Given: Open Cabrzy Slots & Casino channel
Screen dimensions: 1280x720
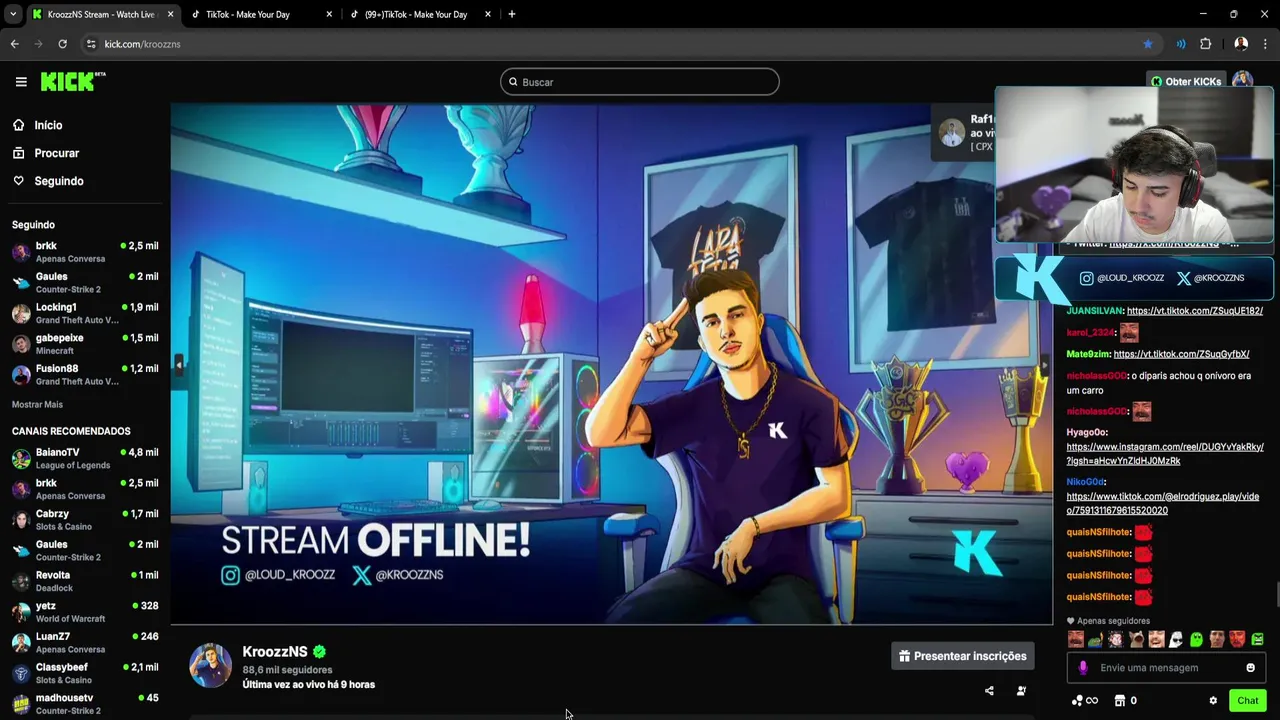Looking at the screenshot, I should click(85, 520).
